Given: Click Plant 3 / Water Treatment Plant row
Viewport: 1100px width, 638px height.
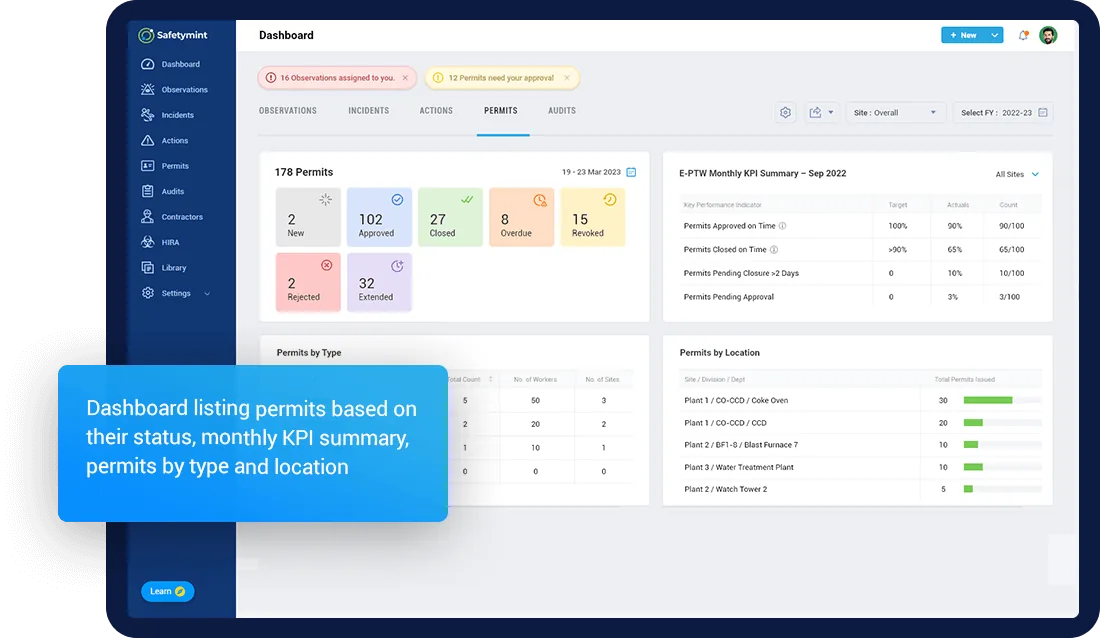Looking at the screenshot, I should pos(861,467).
